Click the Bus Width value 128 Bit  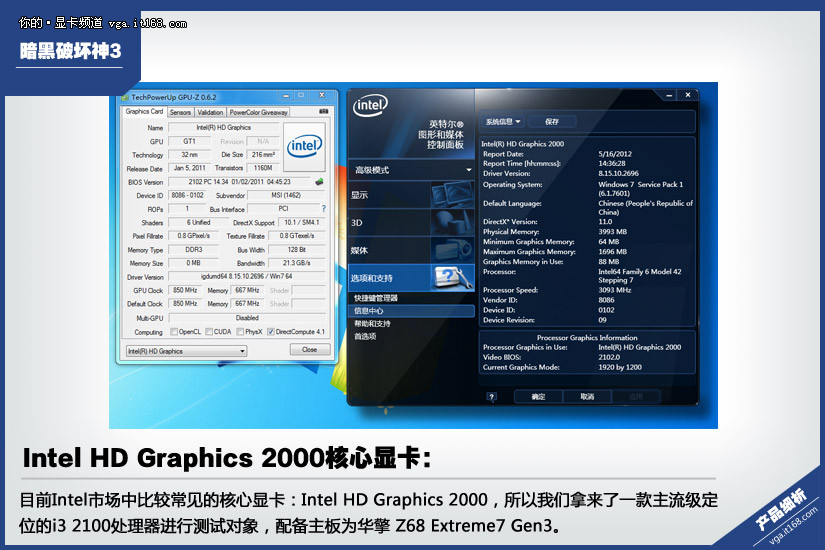[x=297, y=249]
